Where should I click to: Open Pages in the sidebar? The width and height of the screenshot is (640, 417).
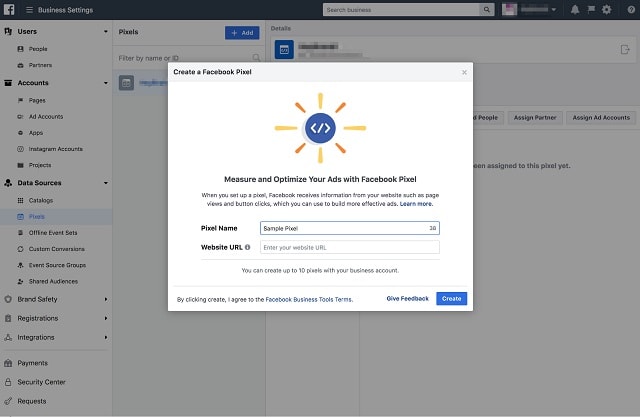37,100
